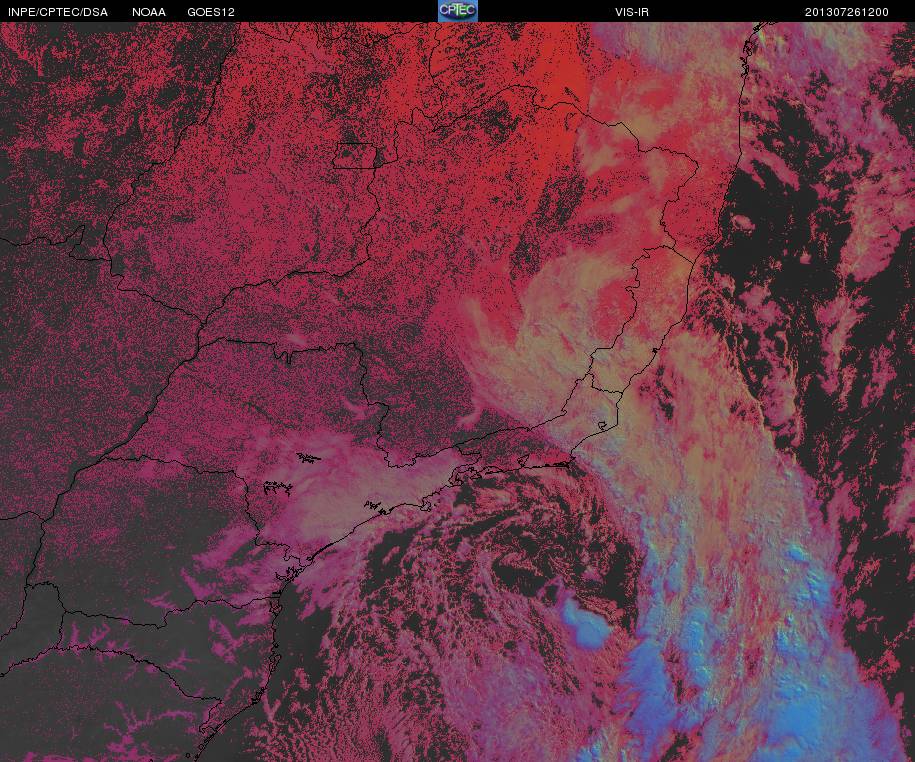Image resolution: width=915 pixels, height=762 pixels.
Task: Click the CPTEC logo in the header
Action: click(458, 11)
